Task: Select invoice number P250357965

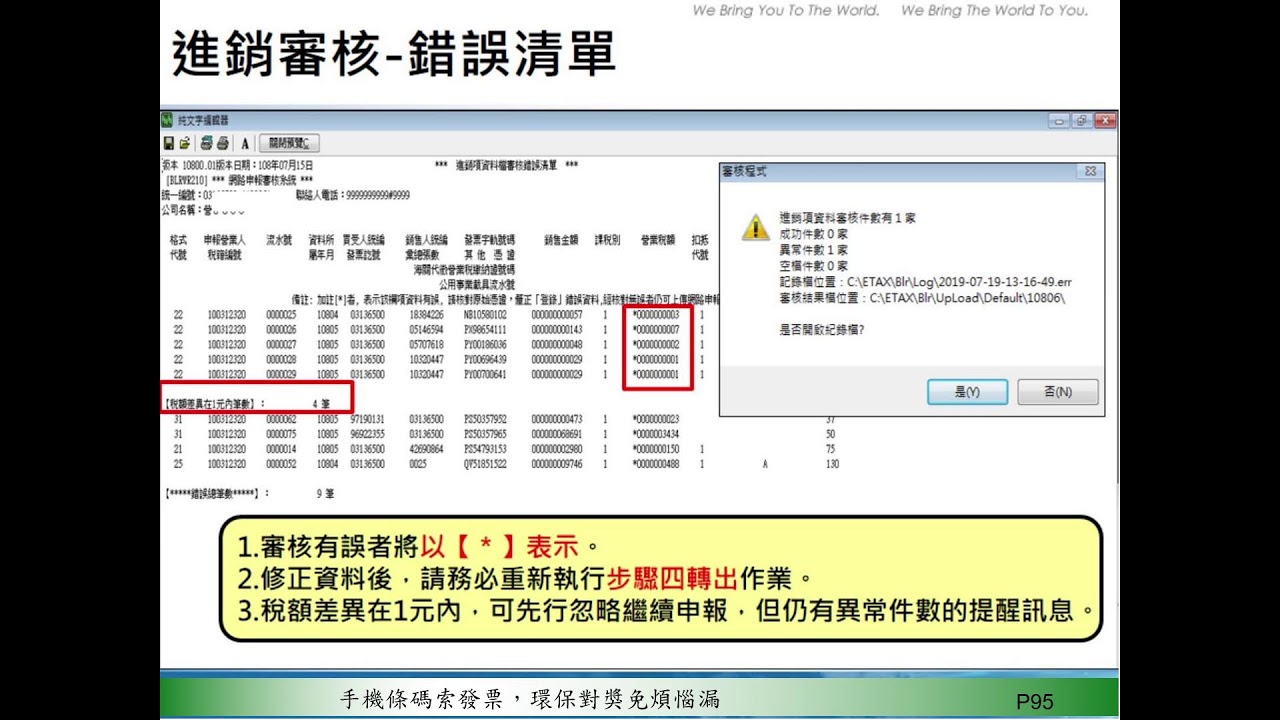Action: 485,435
